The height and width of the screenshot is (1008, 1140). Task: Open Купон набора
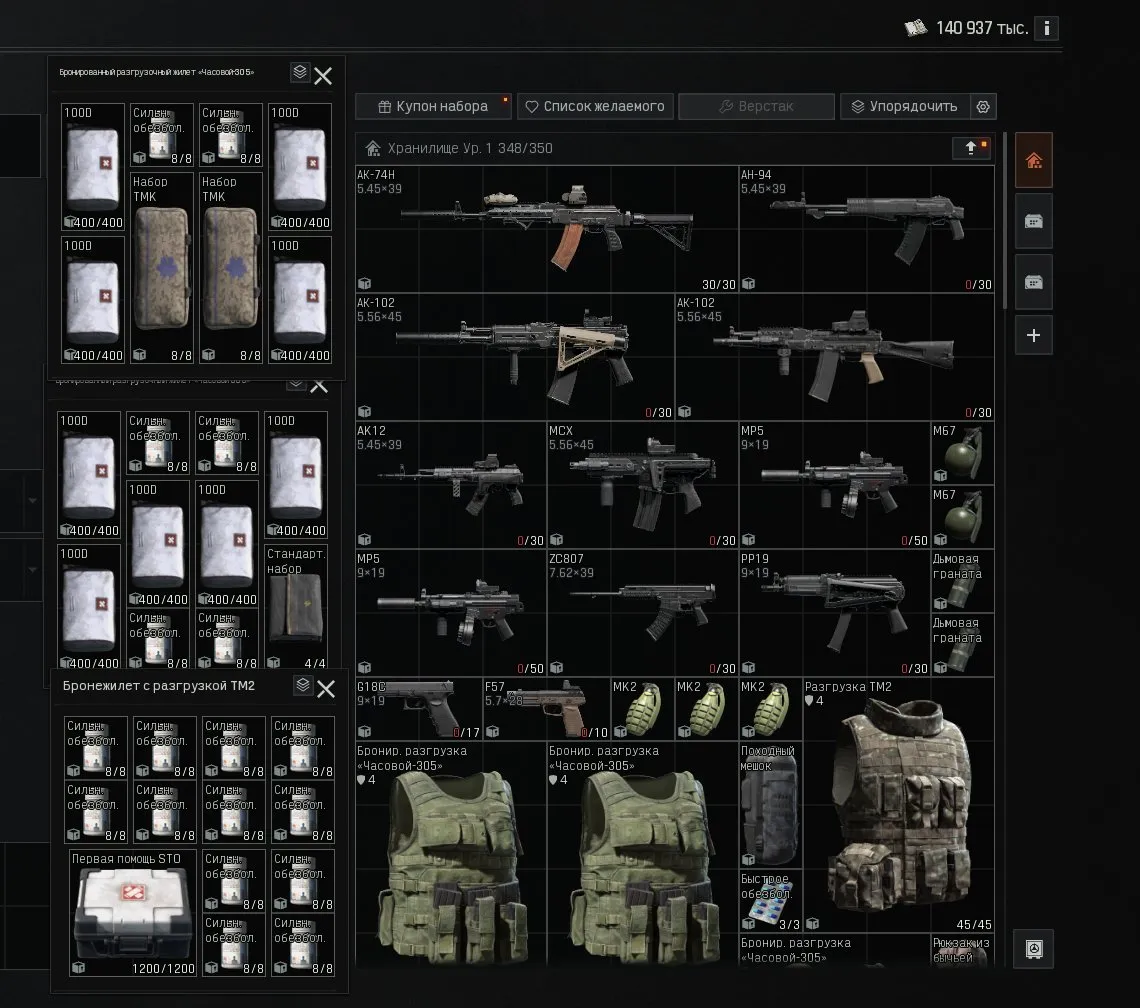pos(434,106)
